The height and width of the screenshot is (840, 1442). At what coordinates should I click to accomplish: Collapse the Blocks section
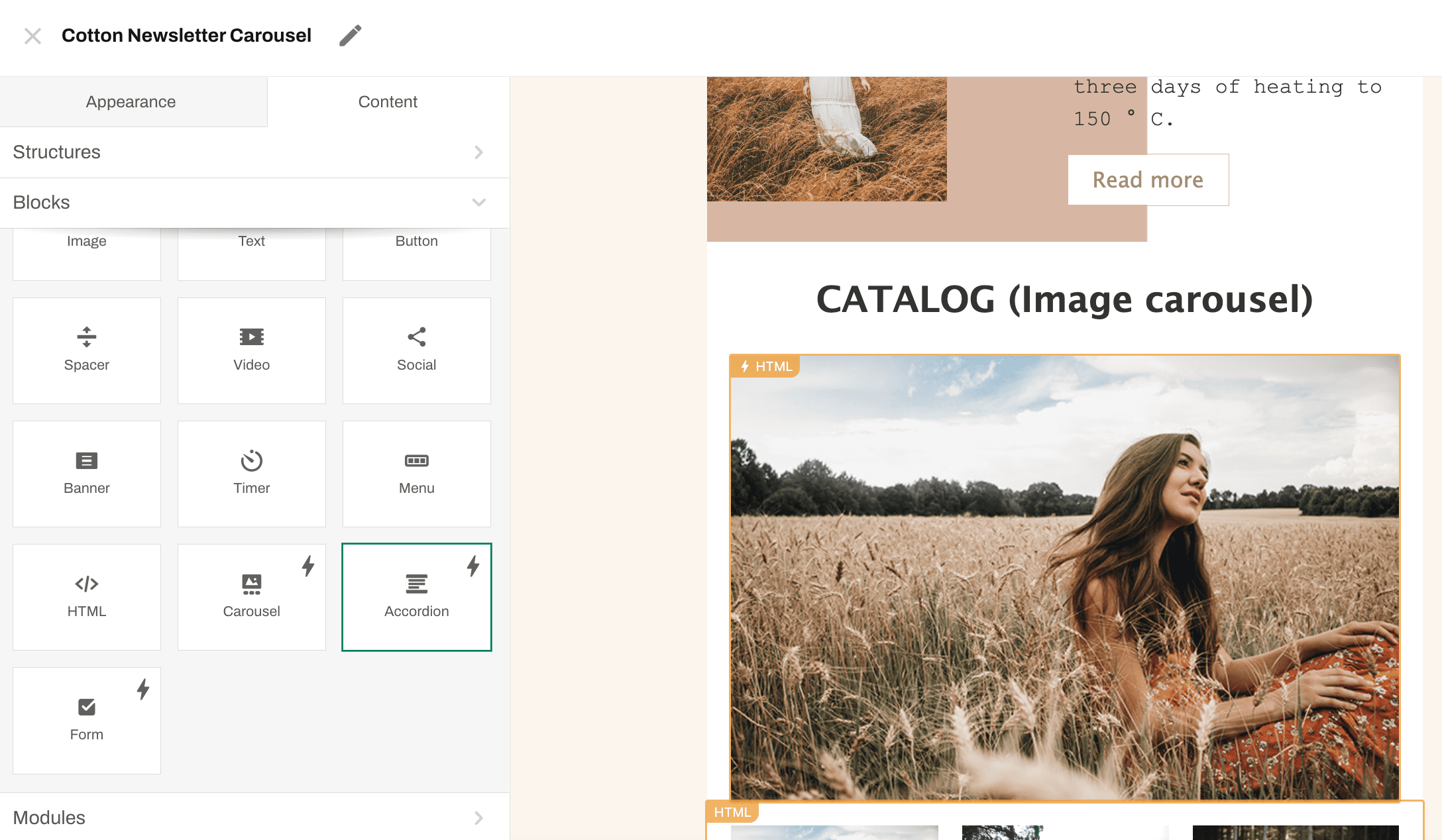(x=254, y=203)
